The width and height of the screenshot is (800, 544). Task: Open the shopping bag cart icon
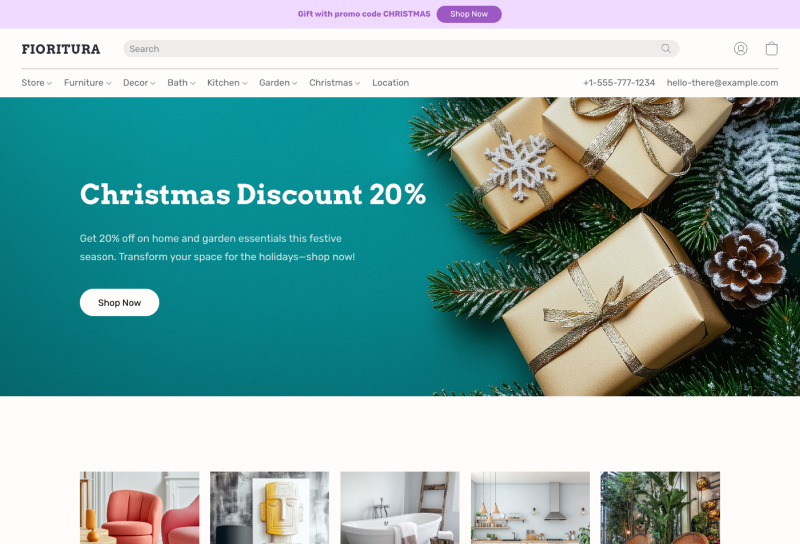coord(771,48)
